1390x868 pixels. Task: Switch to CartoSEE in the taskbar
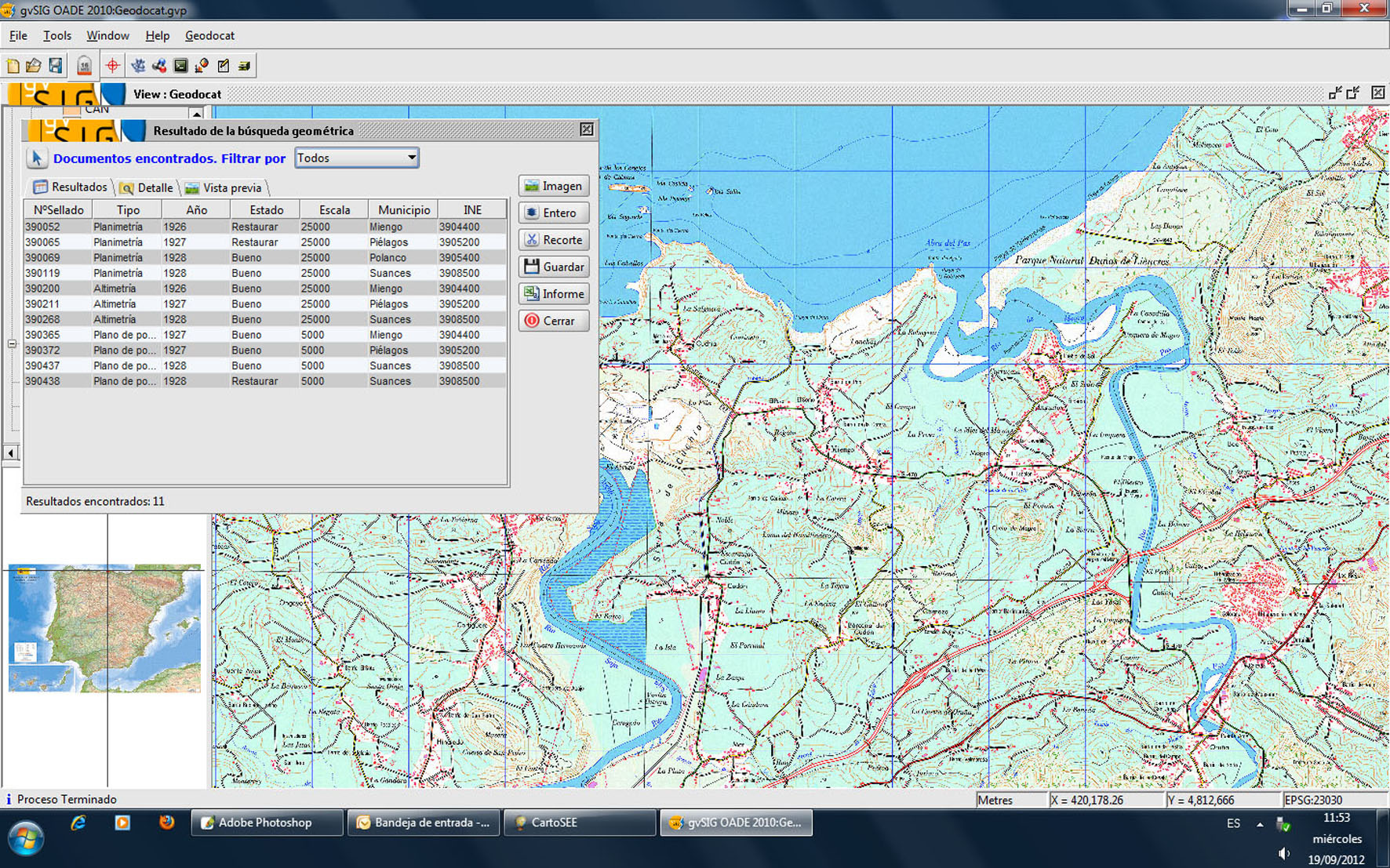[x=579, y=823]
